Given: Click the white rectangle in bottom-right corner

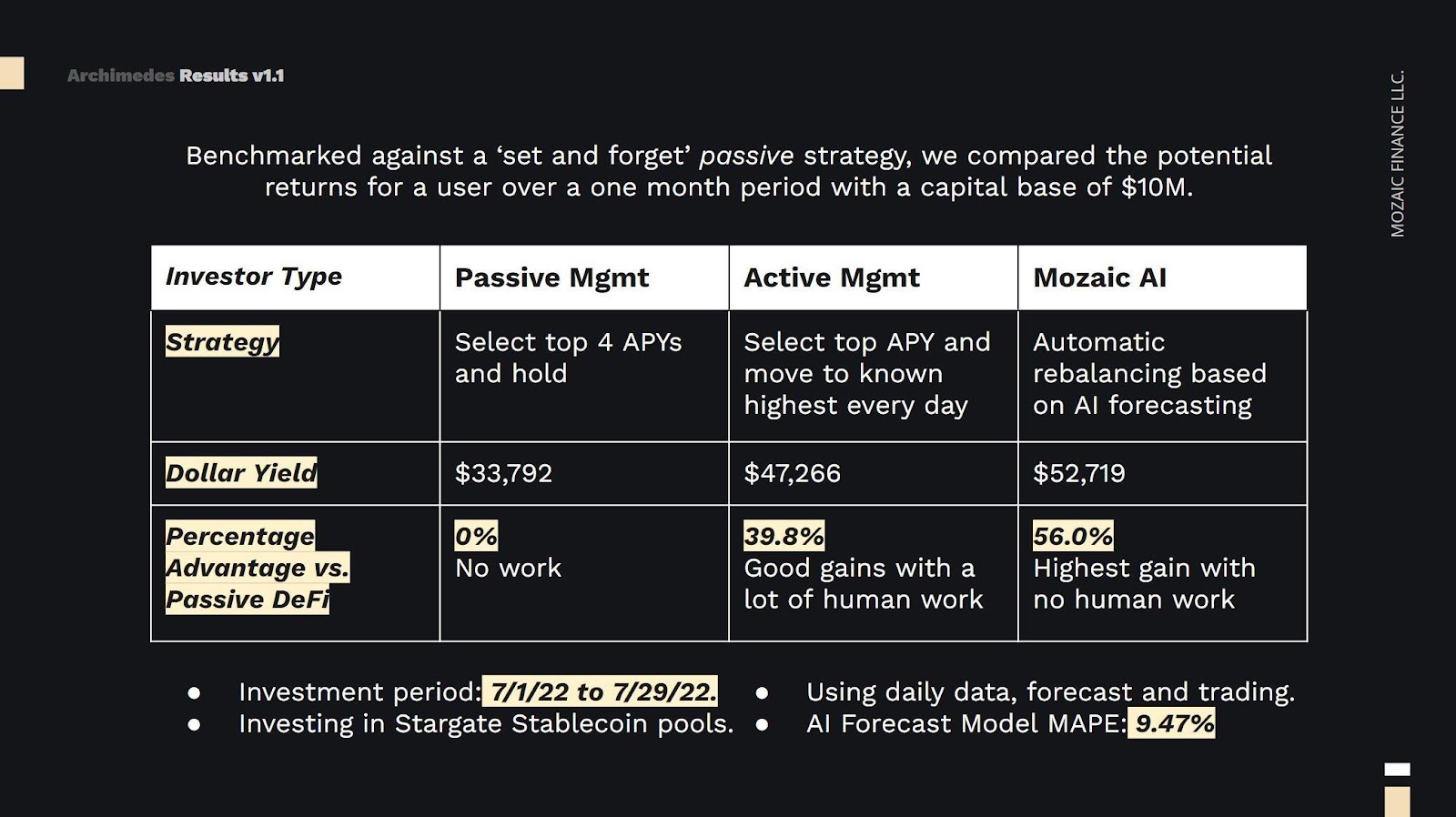Looking at the screenshot, I should (x=1397, y=770).
